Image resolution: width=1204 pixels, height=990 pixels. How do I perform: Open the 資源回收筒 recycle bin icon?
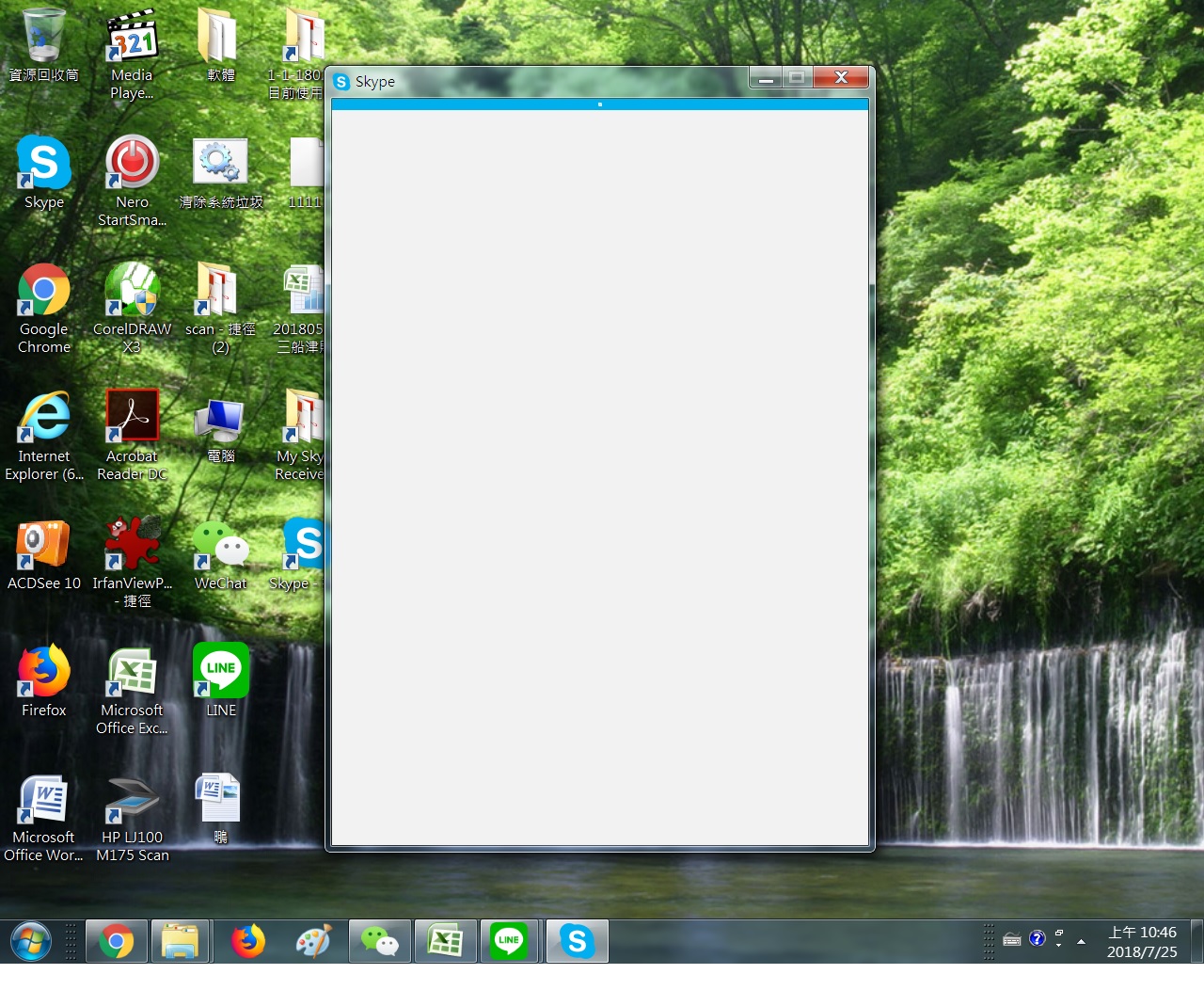pyautogui.click(x=43, y=45)
